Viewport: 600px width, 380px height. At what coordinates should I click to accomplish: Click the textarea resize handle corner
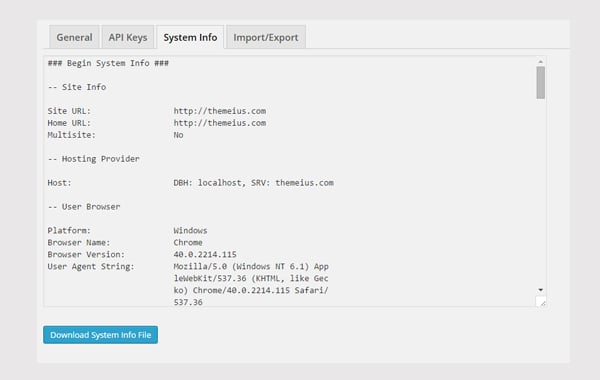coord(541,302)
